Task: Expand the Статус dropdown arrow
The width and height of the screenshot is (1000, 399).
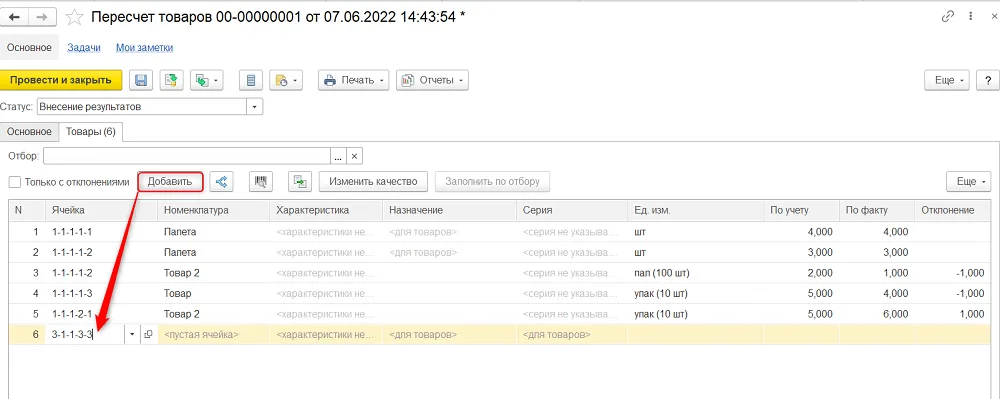Action: 255,107
